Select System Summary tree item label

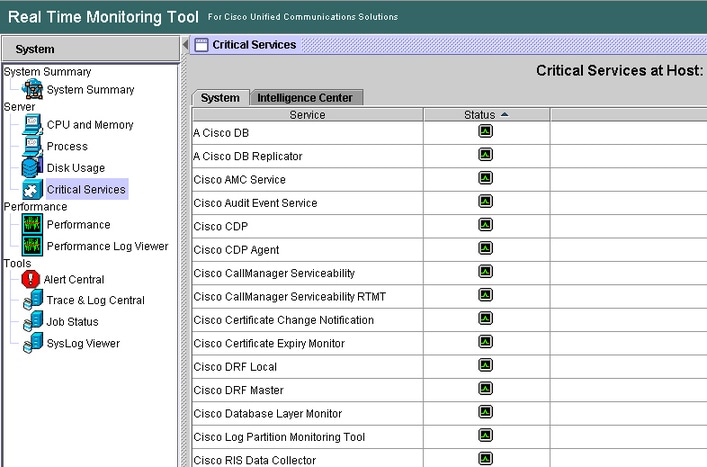point(91,90)
